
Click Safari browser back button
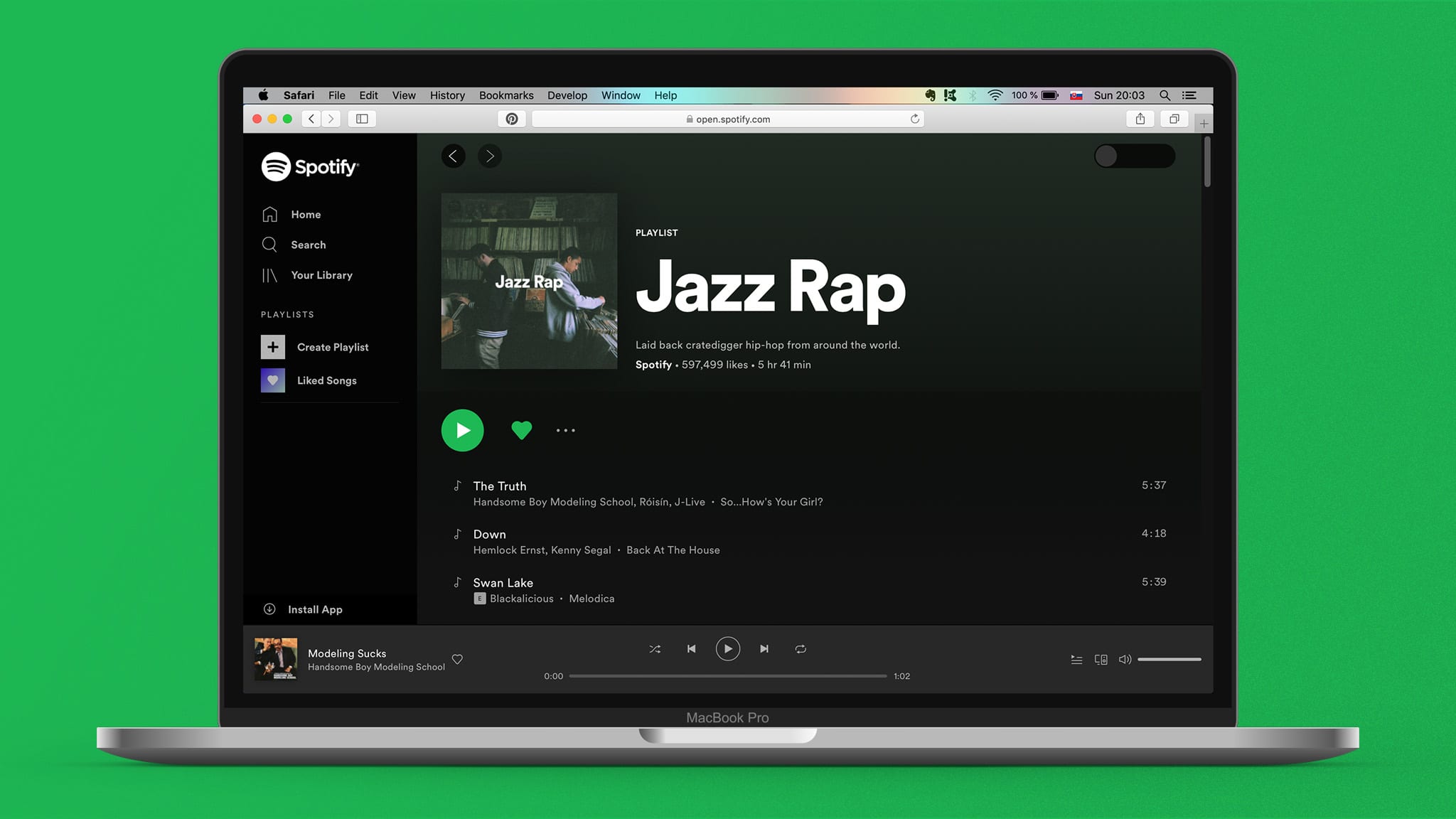tap(311, 119)
